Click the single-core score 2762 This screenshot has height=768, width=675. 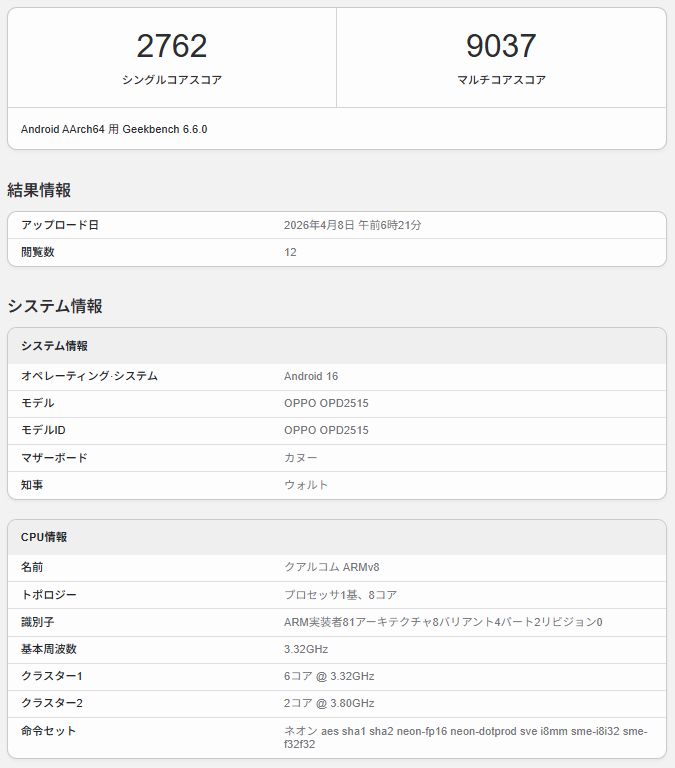pos(171,46)
